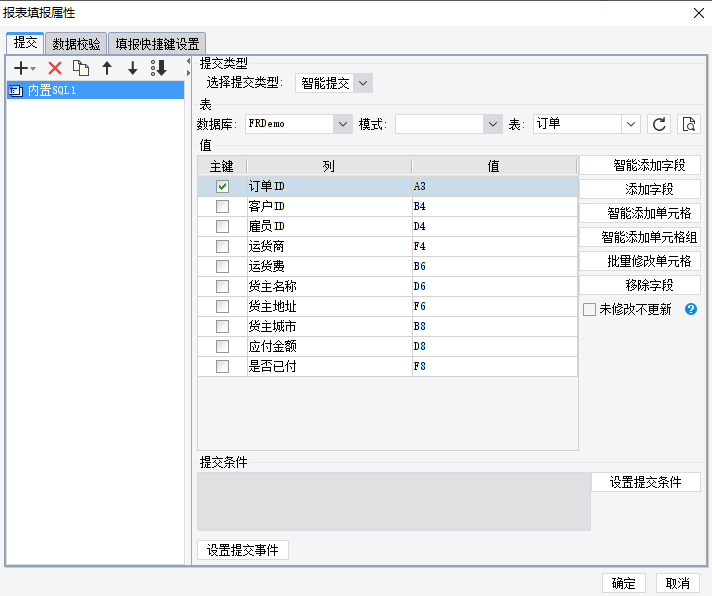Move item up with the up arrow
The height and width of the screenshot is (596, 712).
click(107, 68)
